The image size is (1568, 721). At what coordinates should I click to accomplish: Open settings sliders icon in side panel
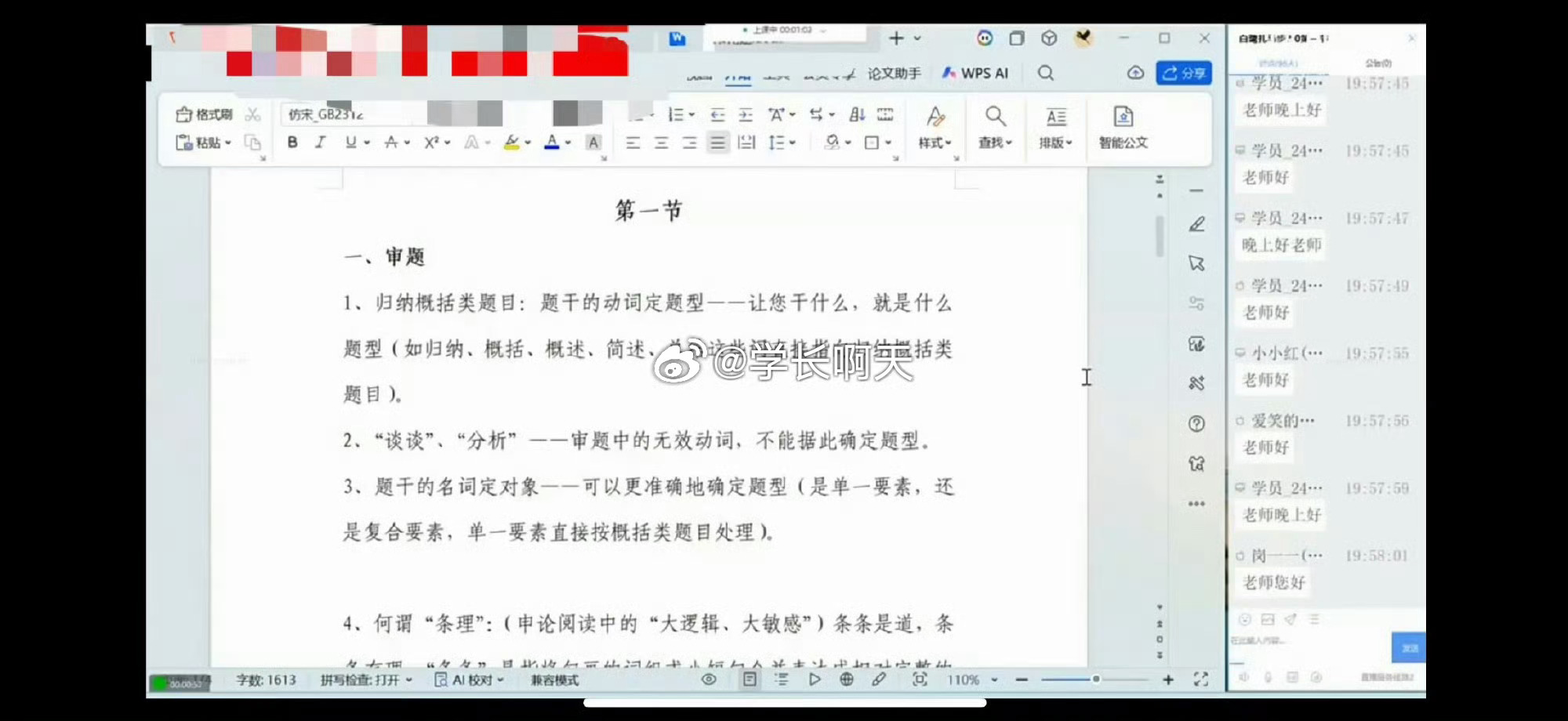[x=1196, y=303]
